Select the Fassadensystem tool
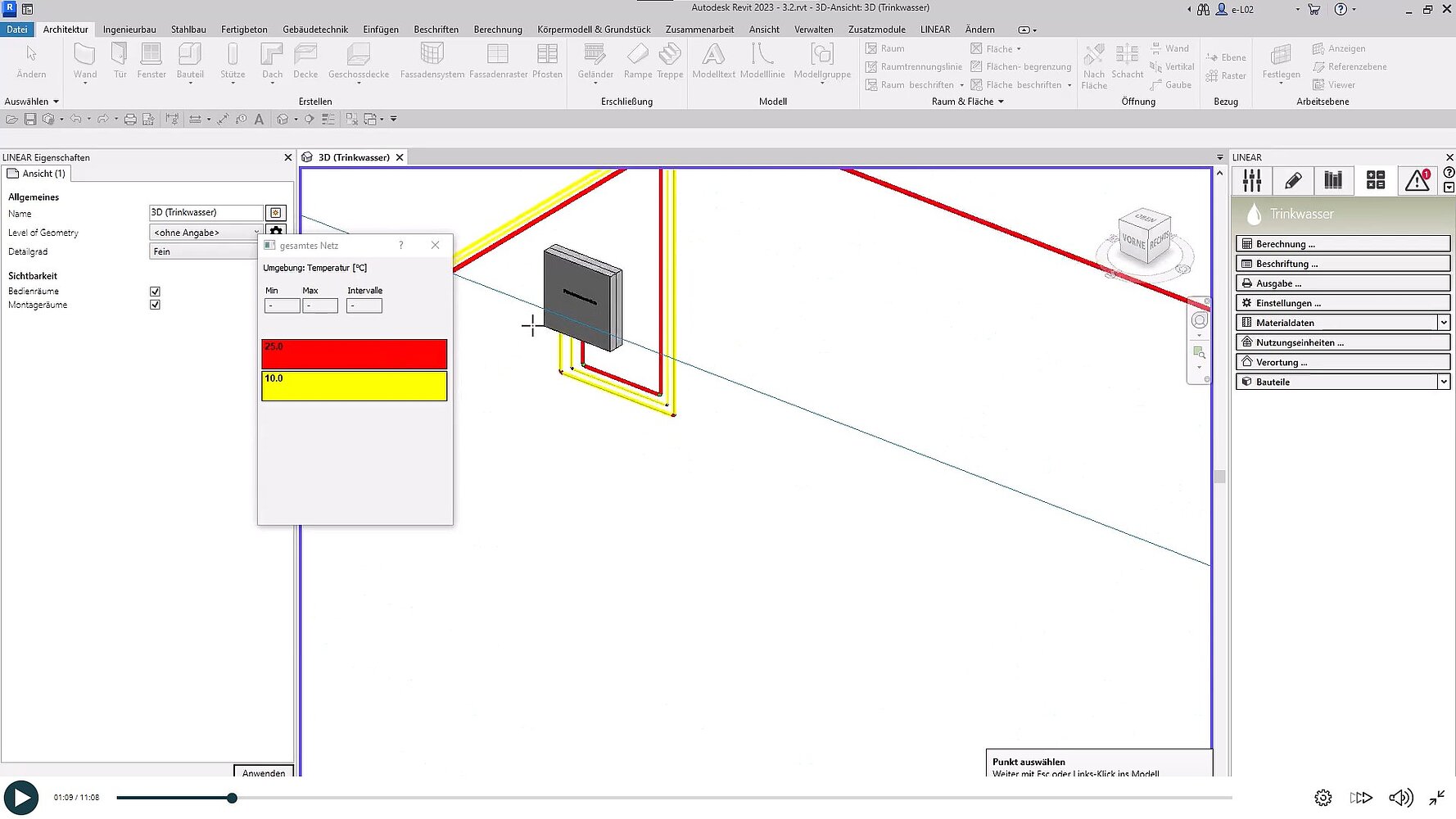 432,61
